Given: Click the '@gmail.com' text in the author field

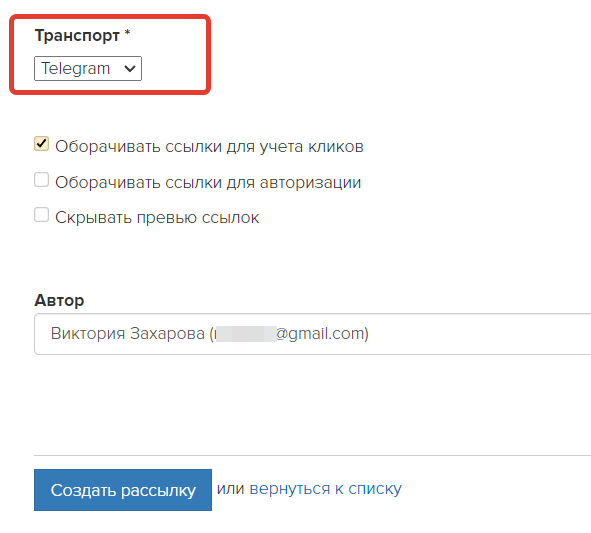Looking at the screenshot, I should (320, 334).
